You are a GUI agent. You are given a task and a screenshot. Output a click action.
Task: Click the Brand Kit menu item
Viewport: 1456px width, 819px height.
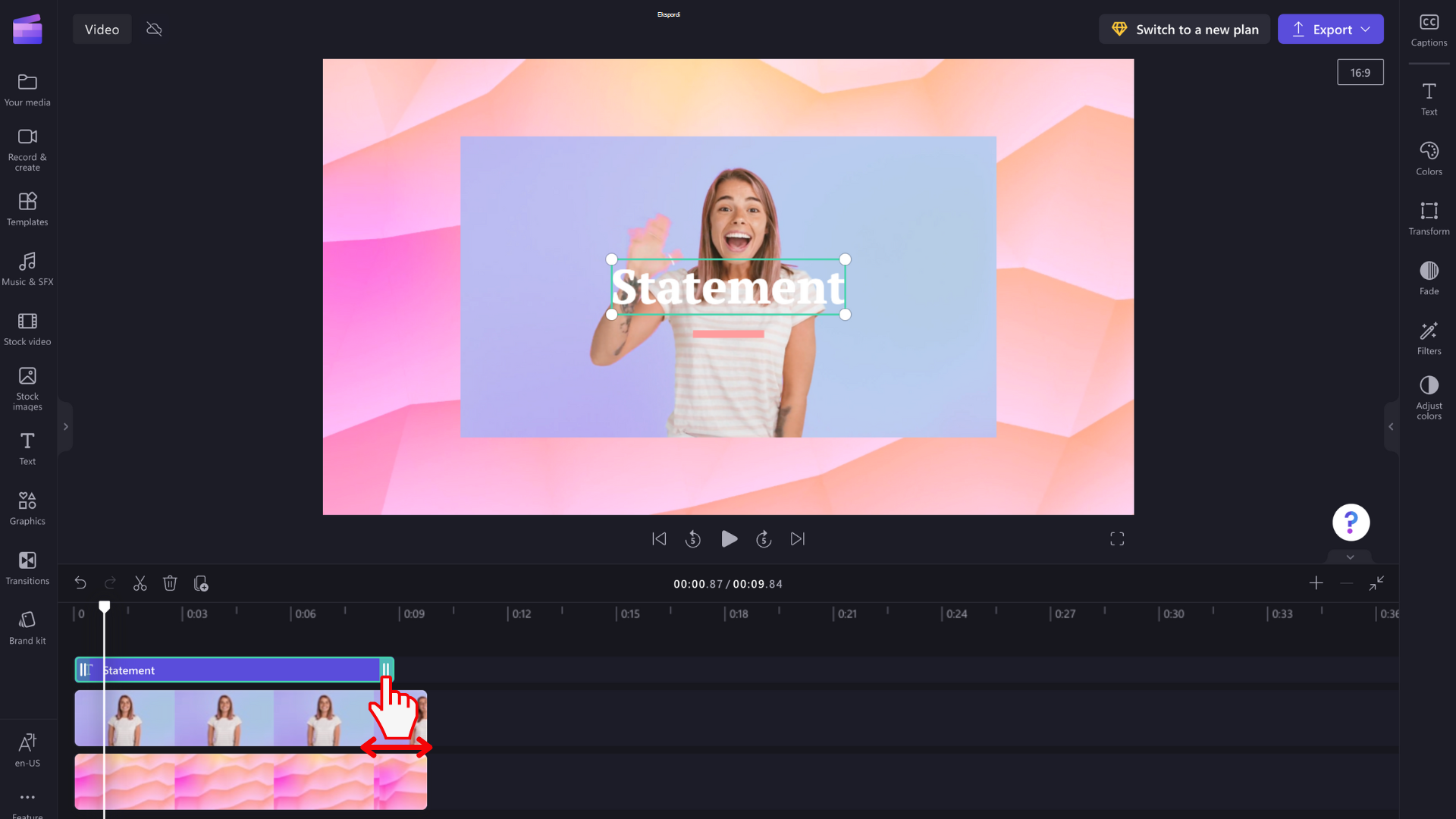(x=27, y=628)
